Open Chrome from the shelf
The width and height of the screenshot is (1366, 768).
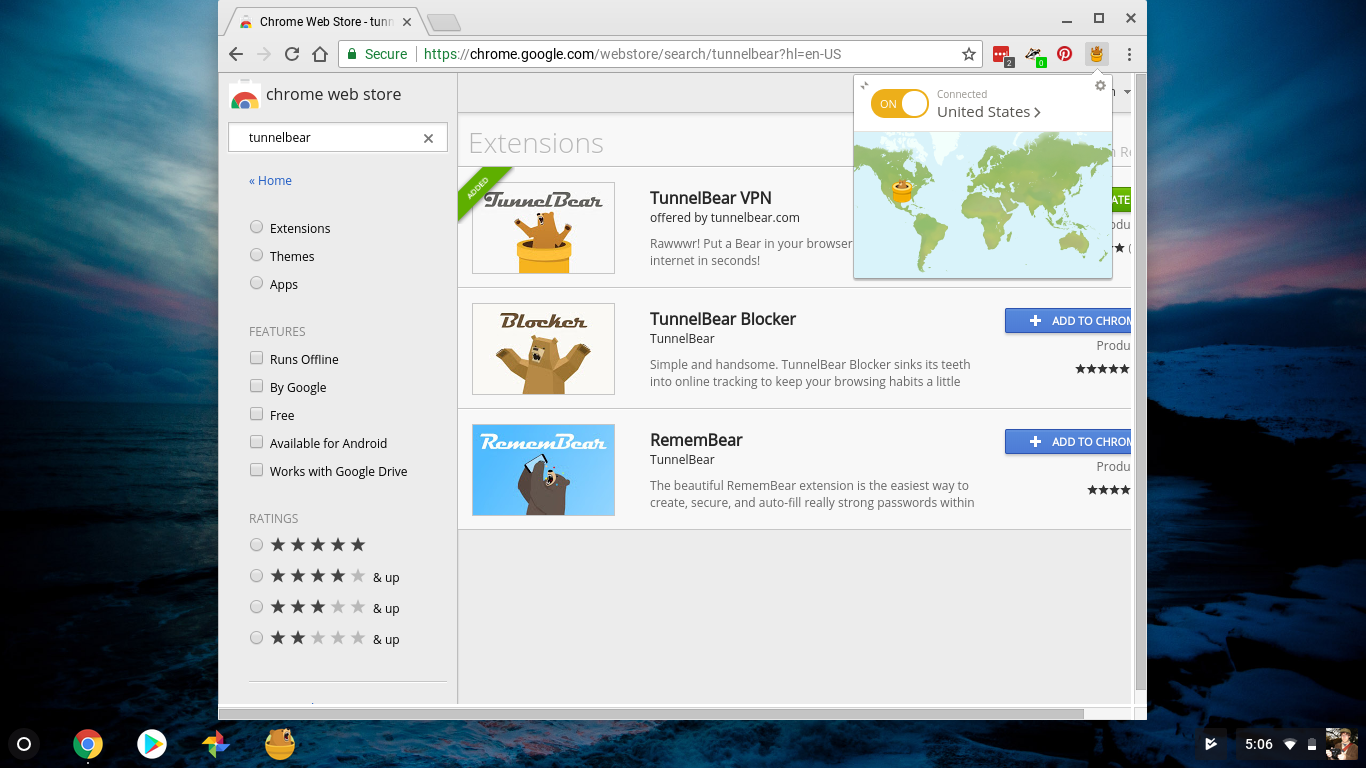(88, 744)
